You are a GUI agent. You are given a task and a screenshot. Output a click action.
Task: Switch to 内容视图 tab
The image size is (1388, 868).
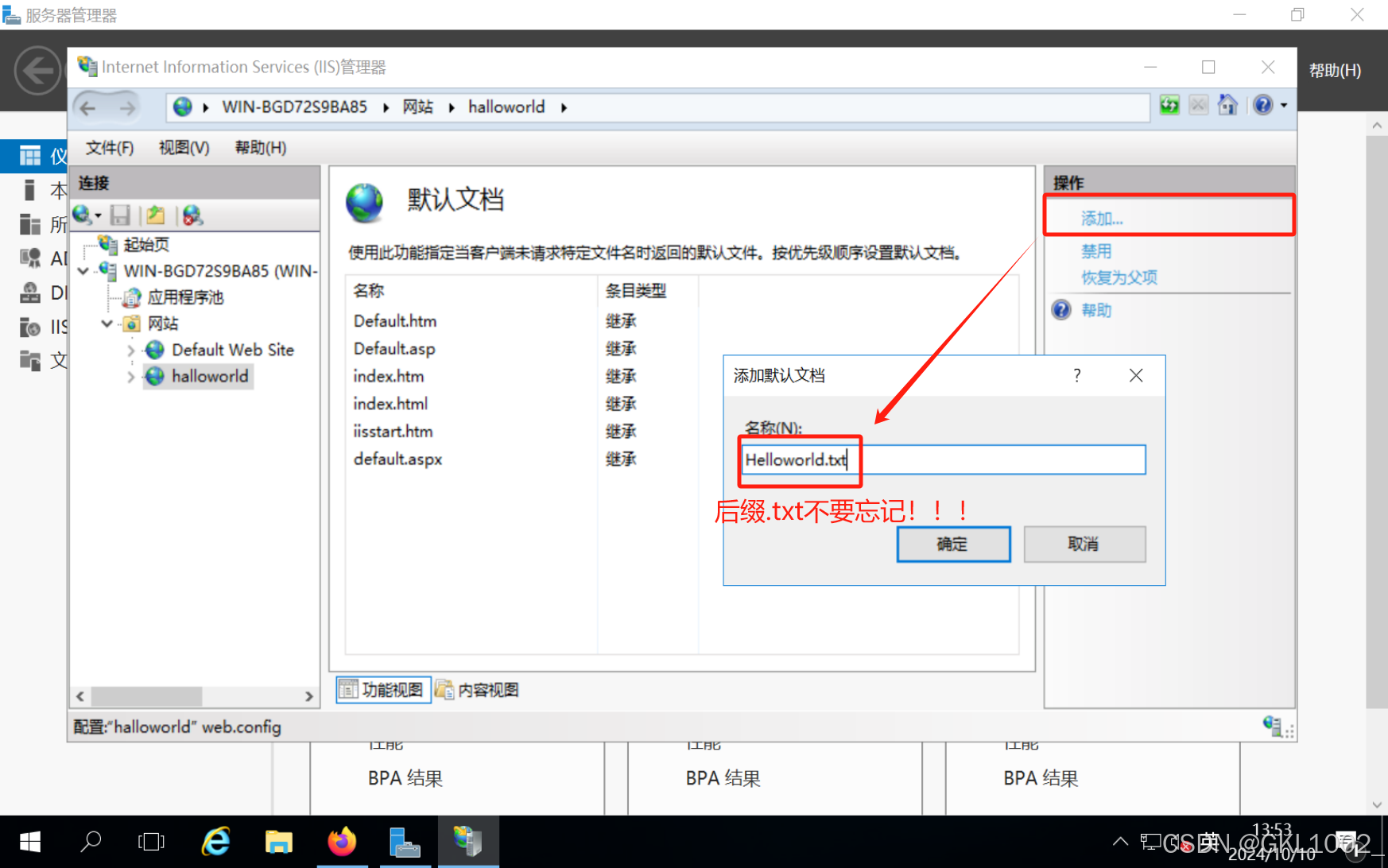pyautogui.click(x=478, y=690)
